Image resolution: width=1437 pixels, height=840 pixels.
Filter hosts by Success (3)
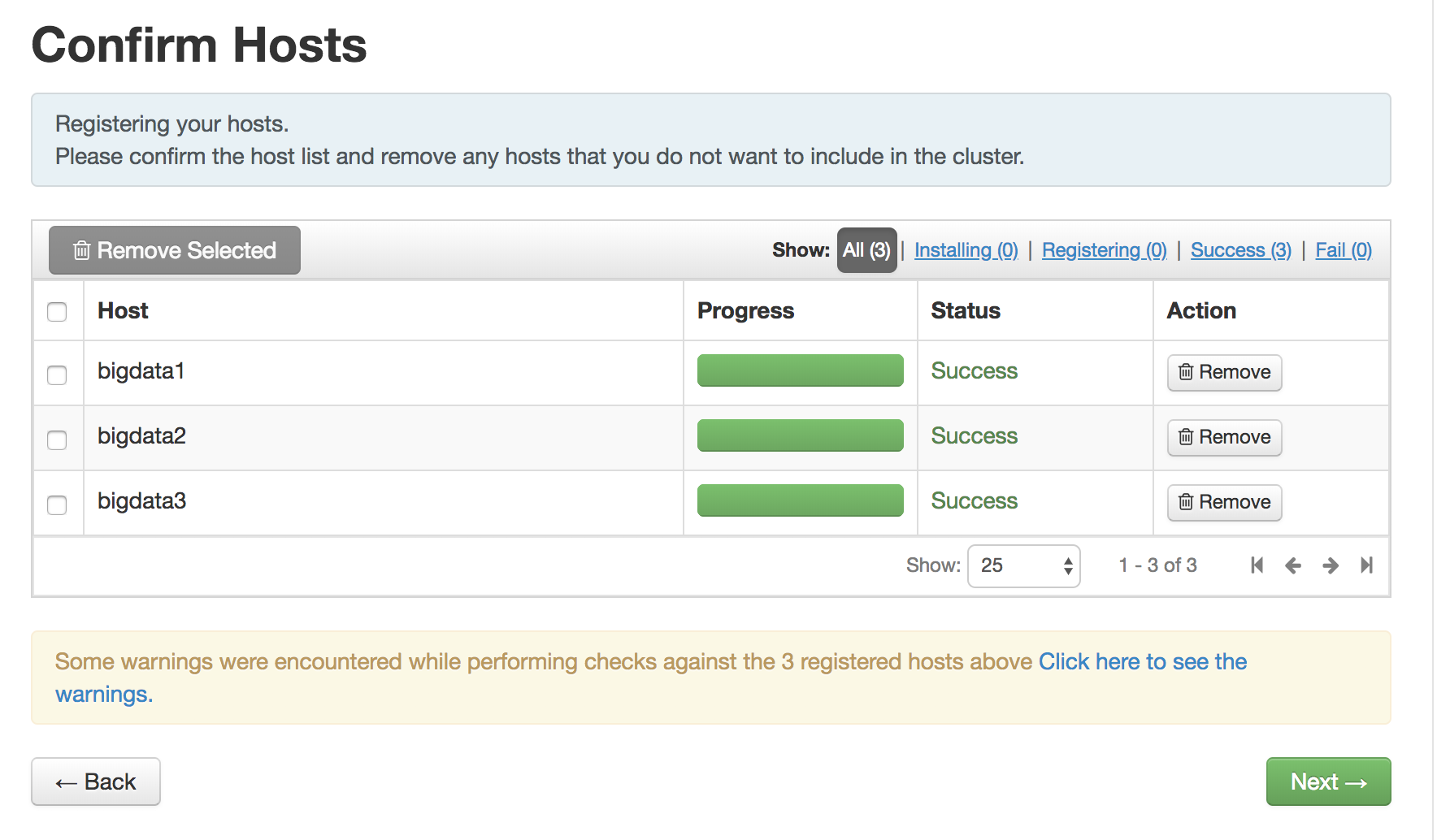(1240, 250)
